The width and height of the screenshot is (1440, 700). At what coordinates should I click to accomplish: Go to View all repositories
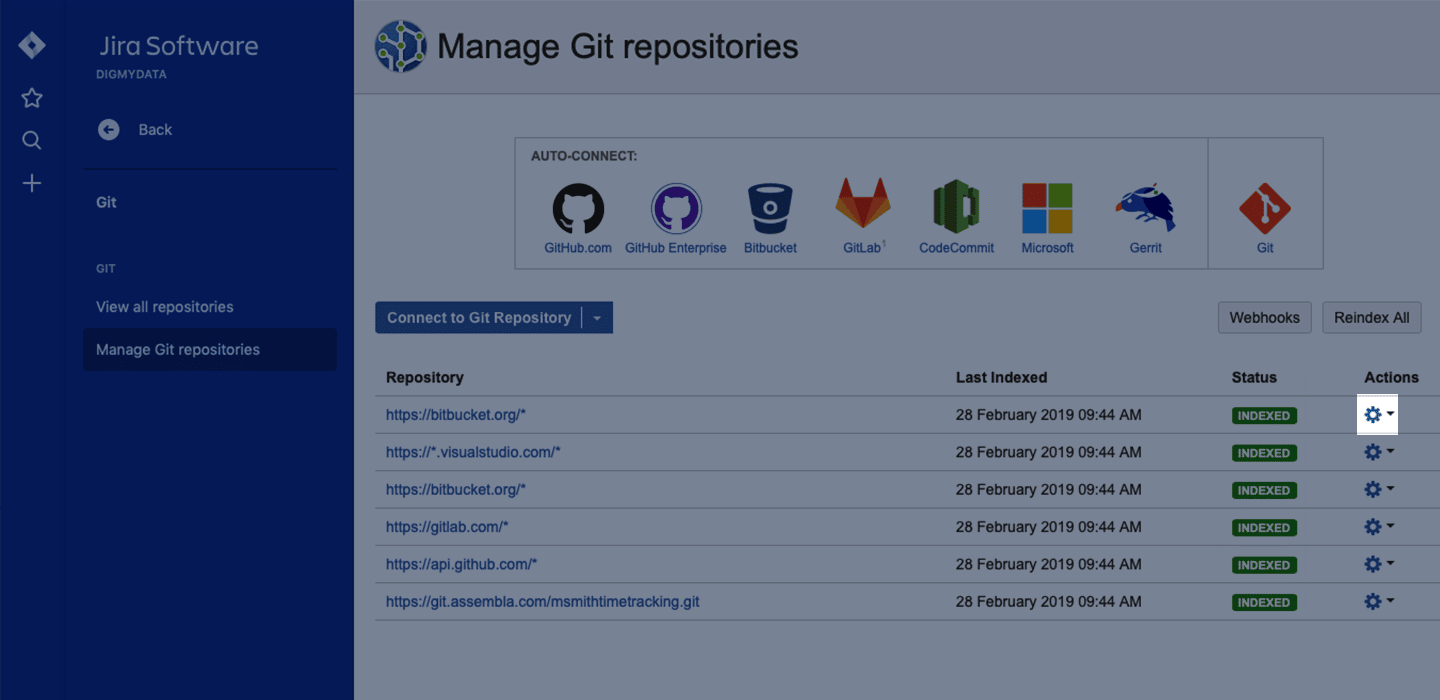click(x=165, y=307)
